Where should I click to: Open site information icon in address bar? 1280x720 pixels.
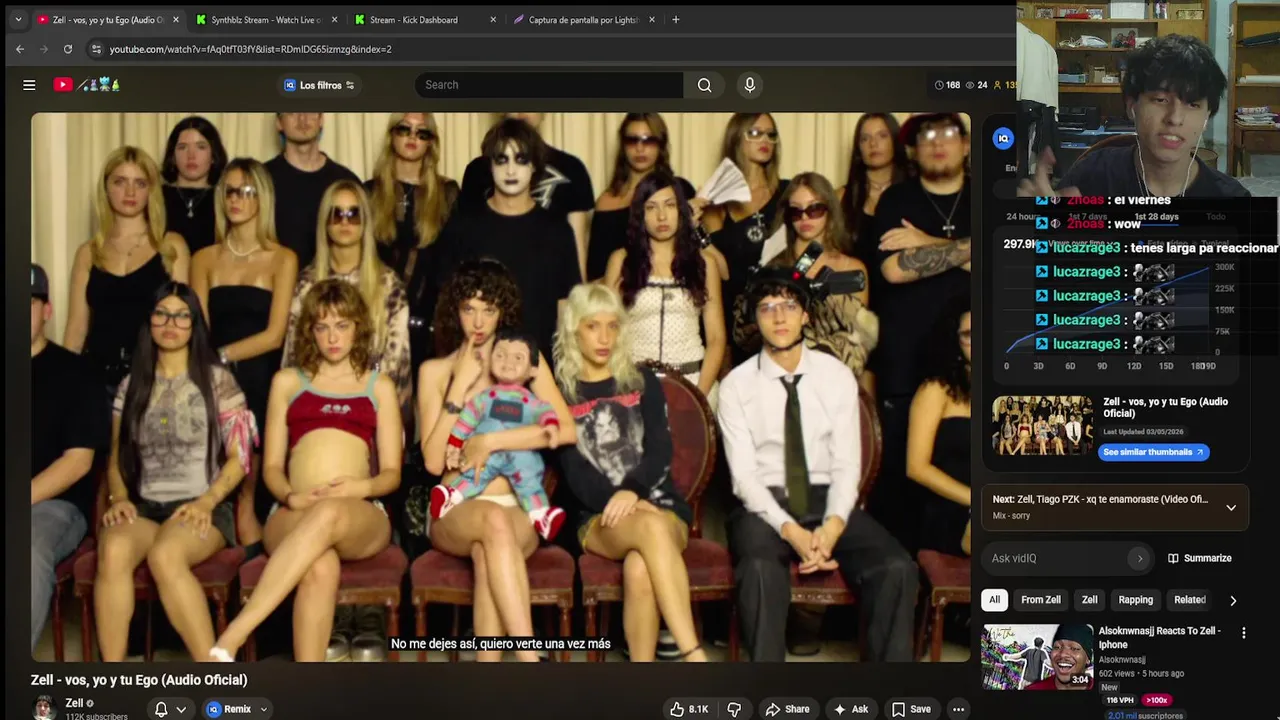[x=96, y=49]
